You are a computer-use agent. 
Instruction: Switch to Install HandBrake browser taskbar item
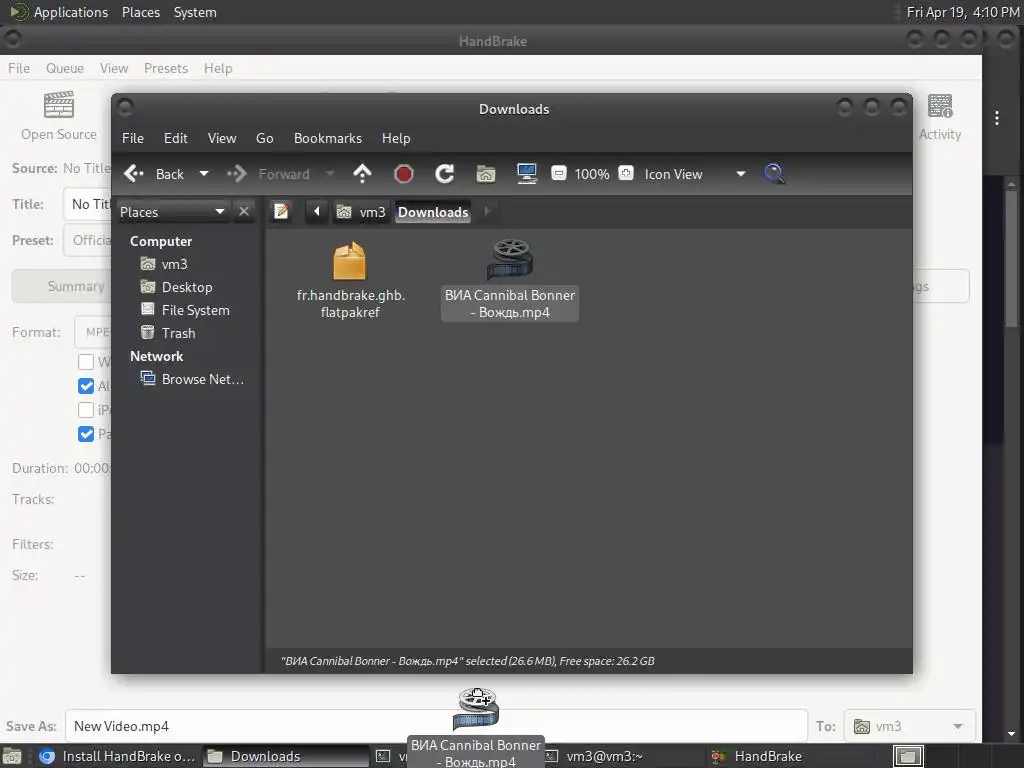click(118, 756)
